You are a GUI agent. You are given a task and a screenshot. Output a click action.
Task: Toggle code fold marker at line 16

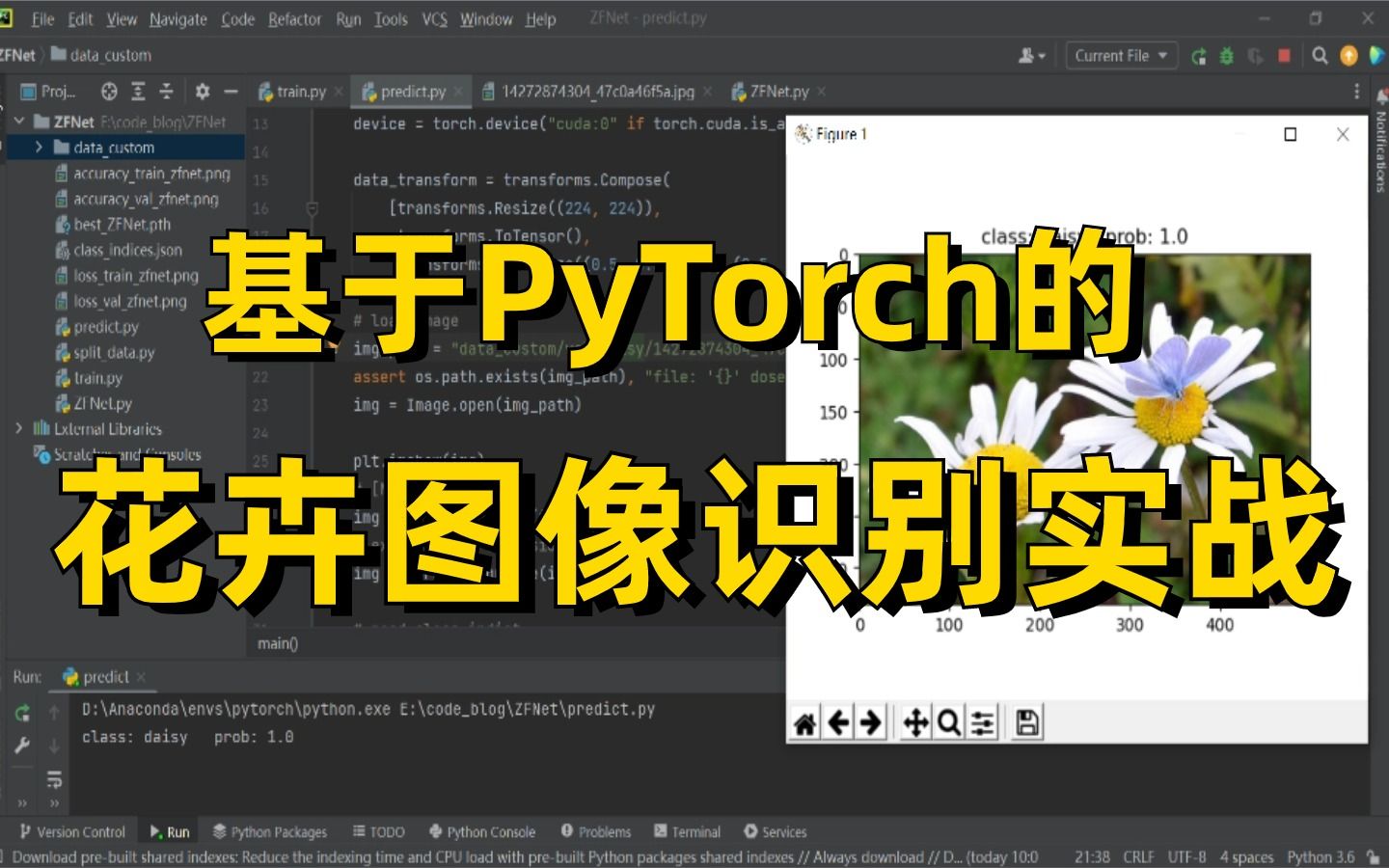pos(312,207)
